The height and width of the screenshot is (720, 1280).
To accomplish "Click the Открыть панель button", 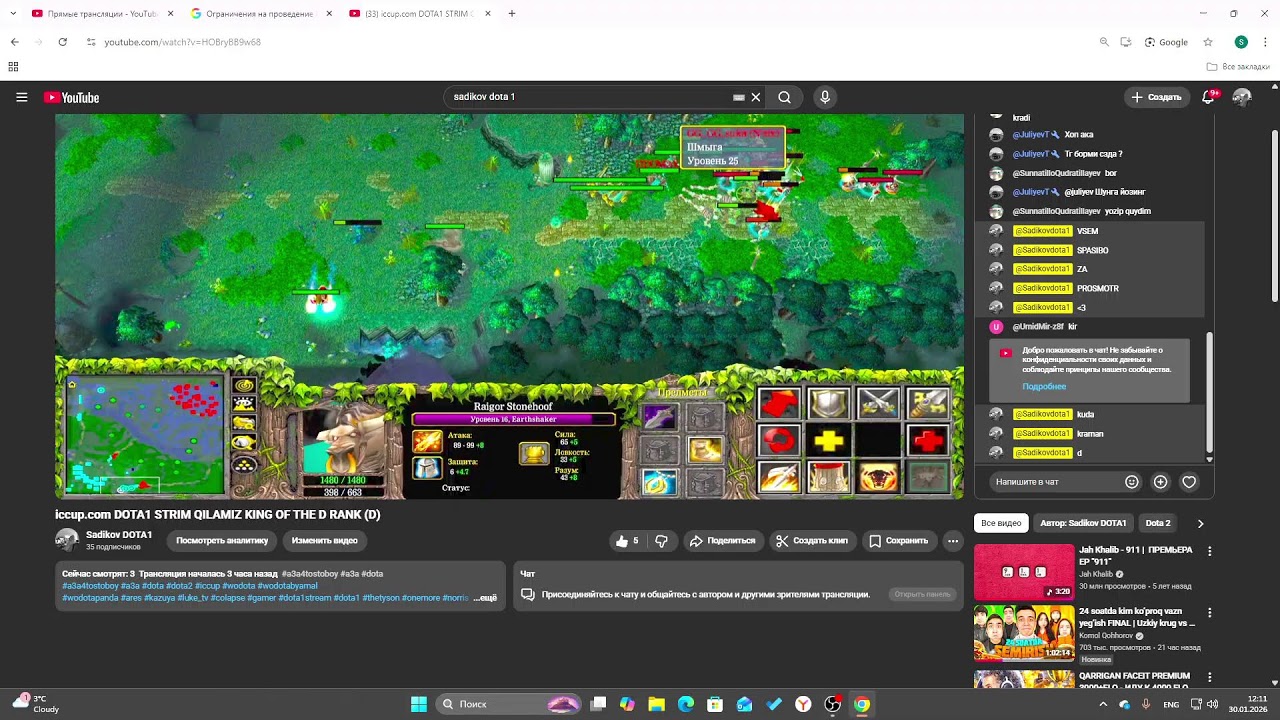I will pos(922,594).
